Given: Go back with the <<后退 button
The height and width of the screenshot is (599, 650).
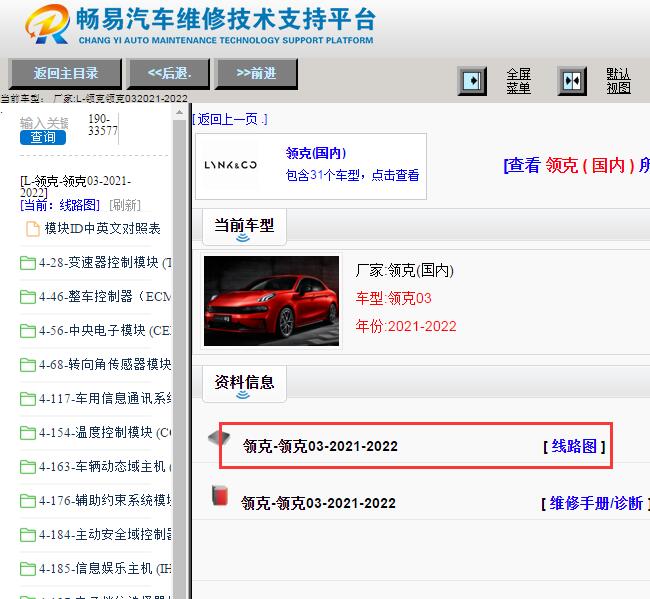Looking at the screenshot, I should [x=169, y=74].
